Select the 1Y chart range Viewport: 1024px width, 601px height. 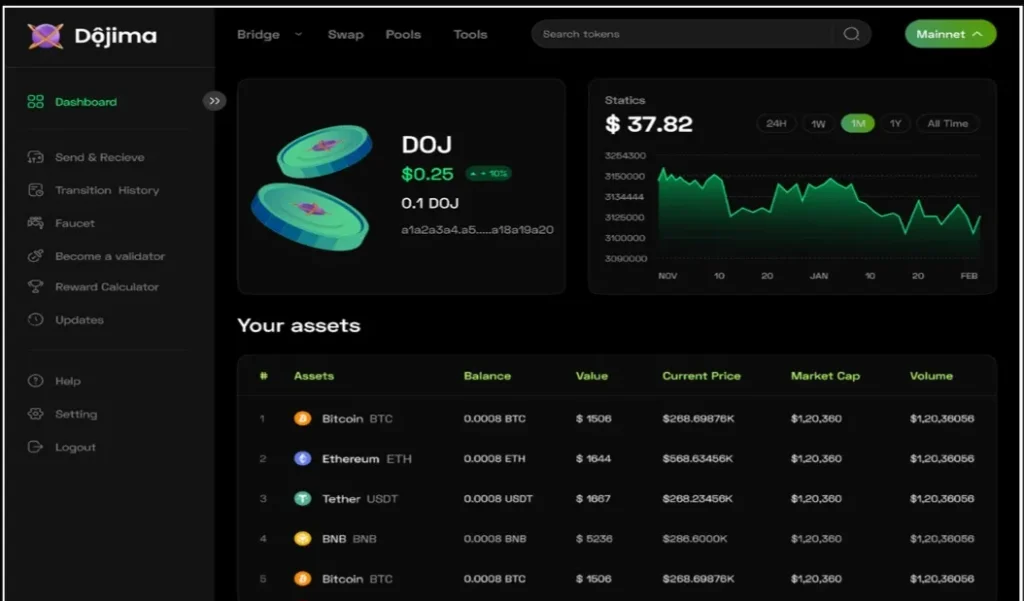pyautogui.click(x=895, y=123)
